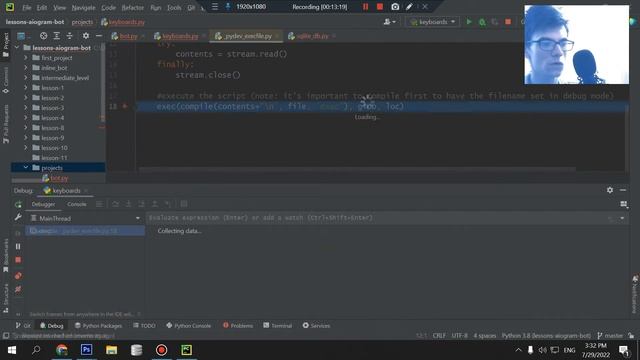Click Expand All in Project toolbar
Viewport: 640px width, 360px height.
[x=57, y=36]
